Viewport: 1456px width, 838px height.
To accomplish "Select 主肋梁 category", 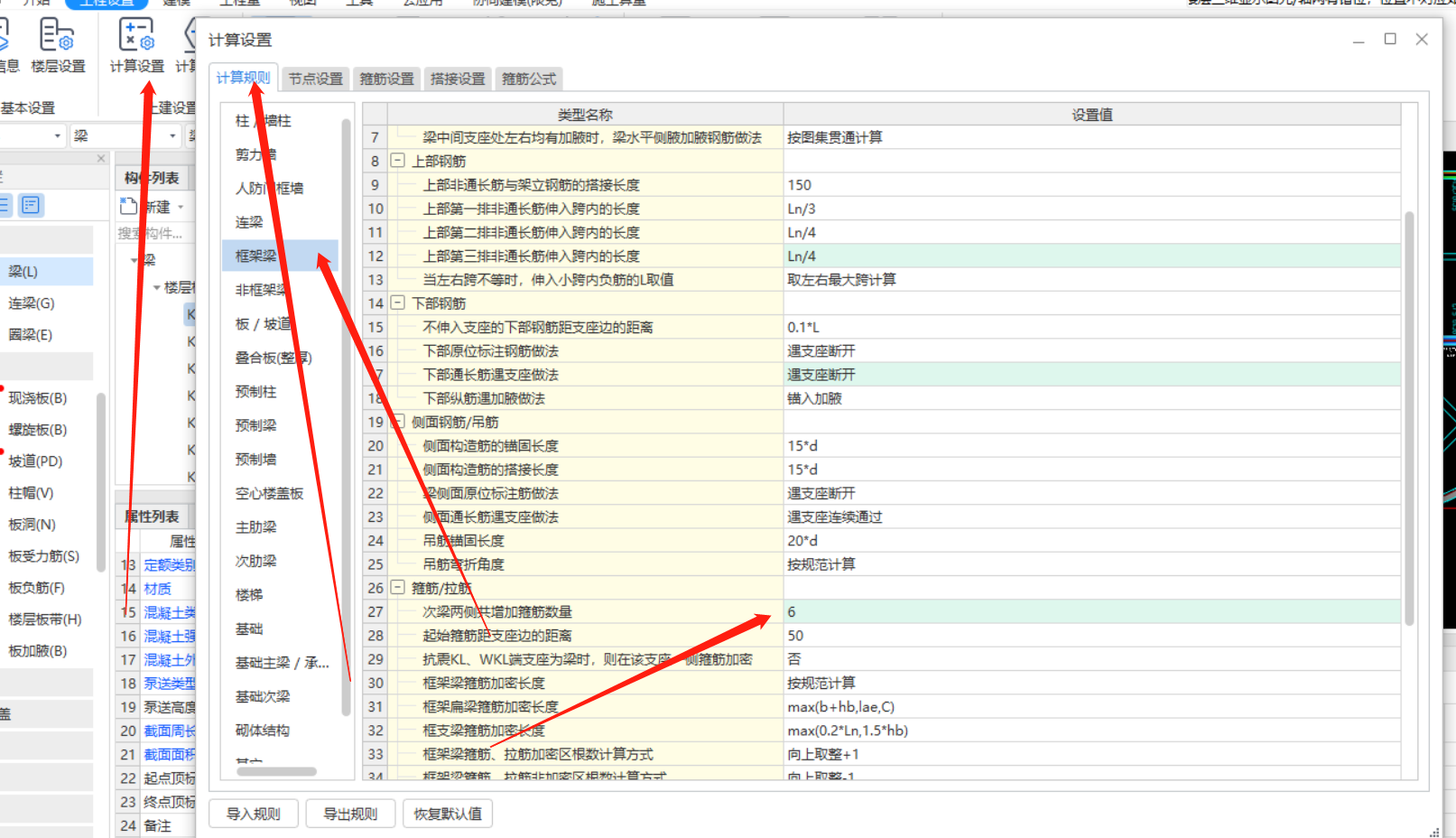I will click(255, 526).
